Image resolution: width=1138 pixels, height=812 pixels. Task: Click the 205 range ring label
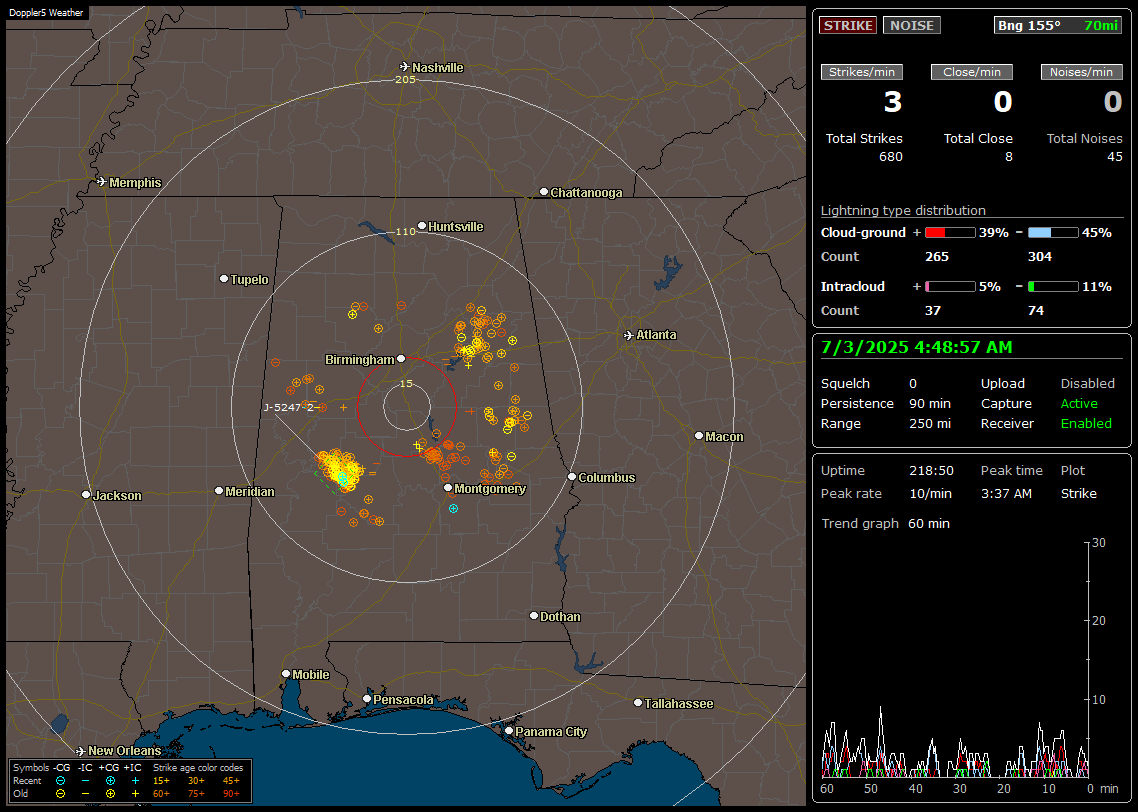point(405,79)
